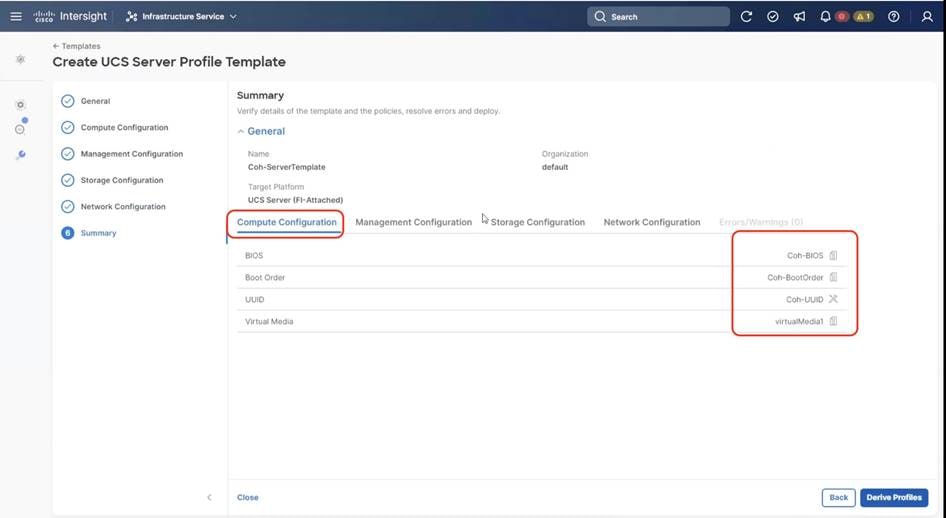Select the Compute Configuration tab
Image resolution: width=946 pixels, height=518 pixels.
click(287, 222)
